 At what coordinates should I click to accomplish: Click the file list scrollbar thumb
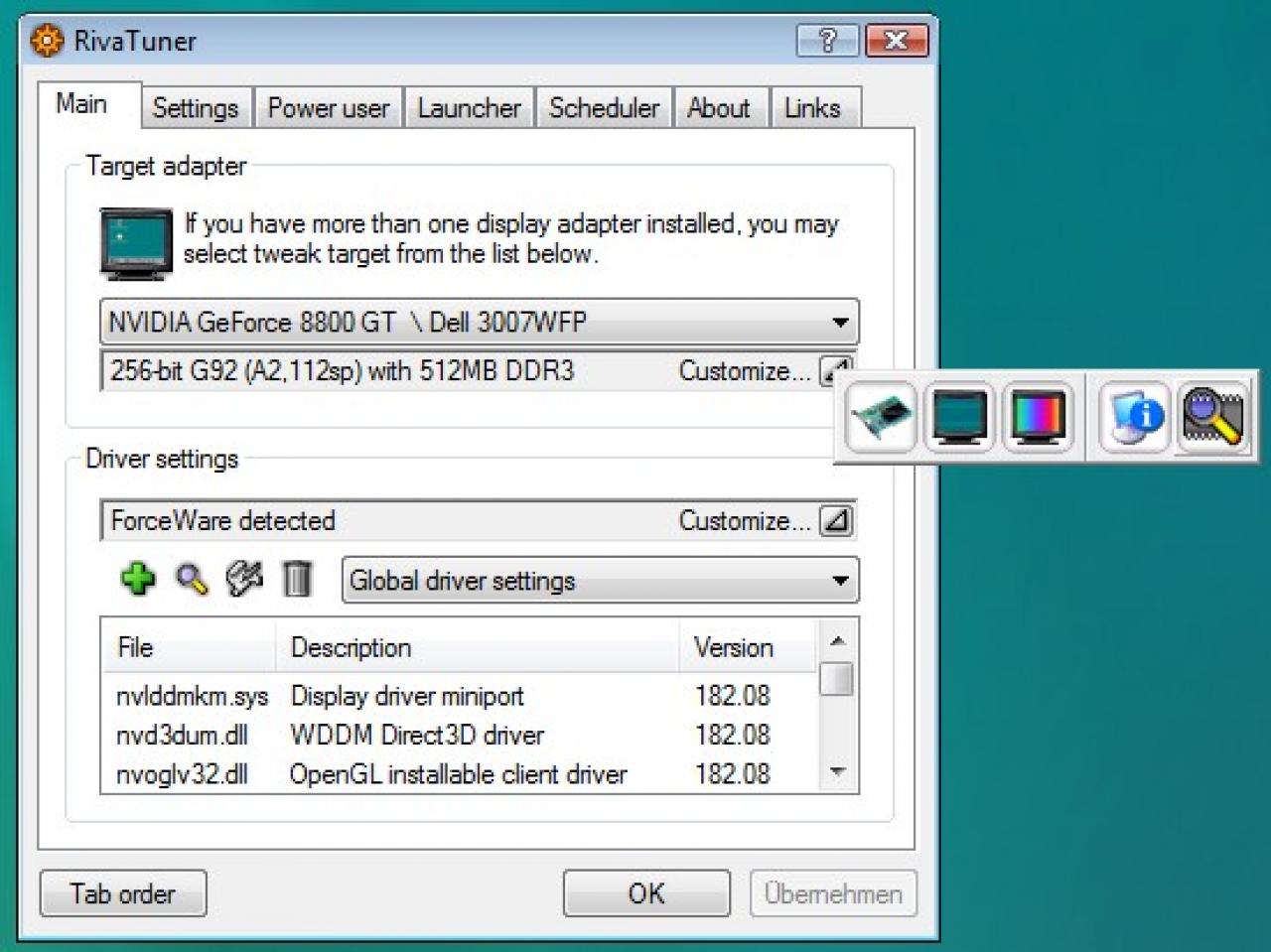tap(837, 679)
